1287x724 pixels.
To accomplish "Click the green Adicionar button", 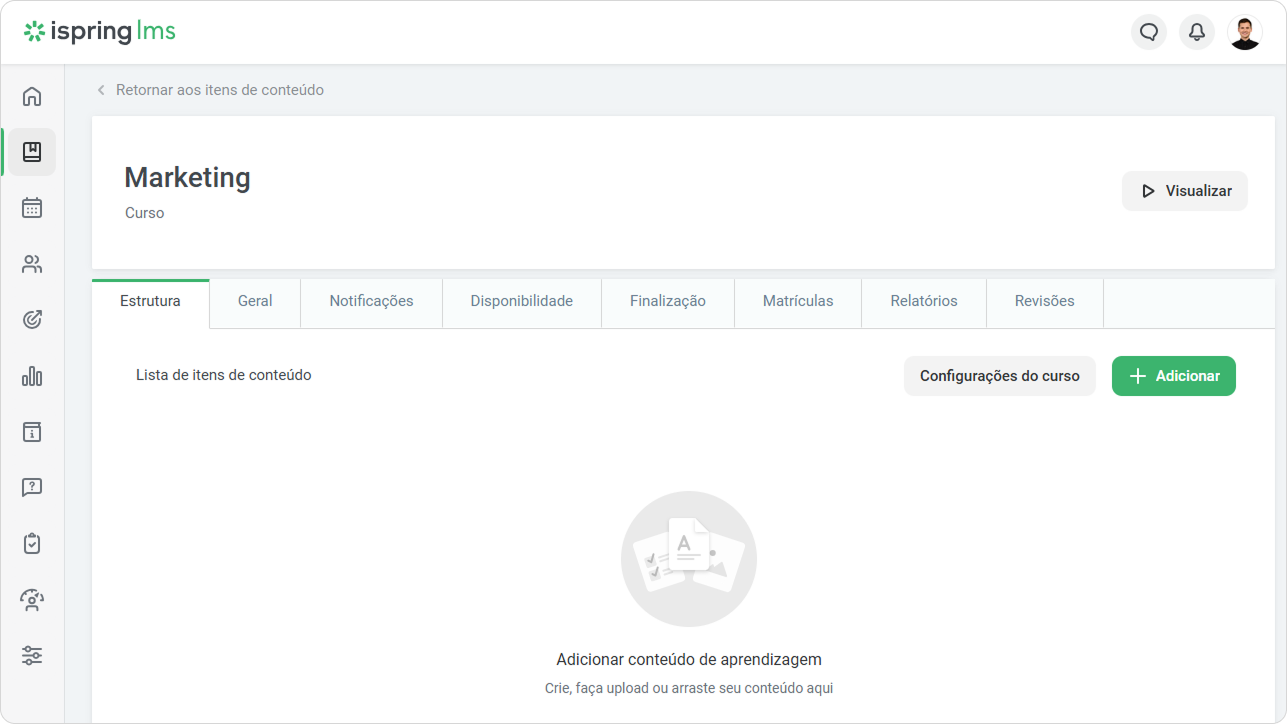I will click(x=1174, y=376).
